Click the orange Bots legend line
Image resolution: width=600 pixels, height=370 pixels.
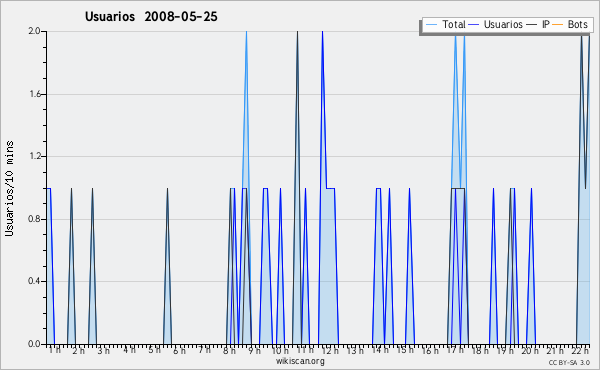pyautogui.click(x=558, y=25)
